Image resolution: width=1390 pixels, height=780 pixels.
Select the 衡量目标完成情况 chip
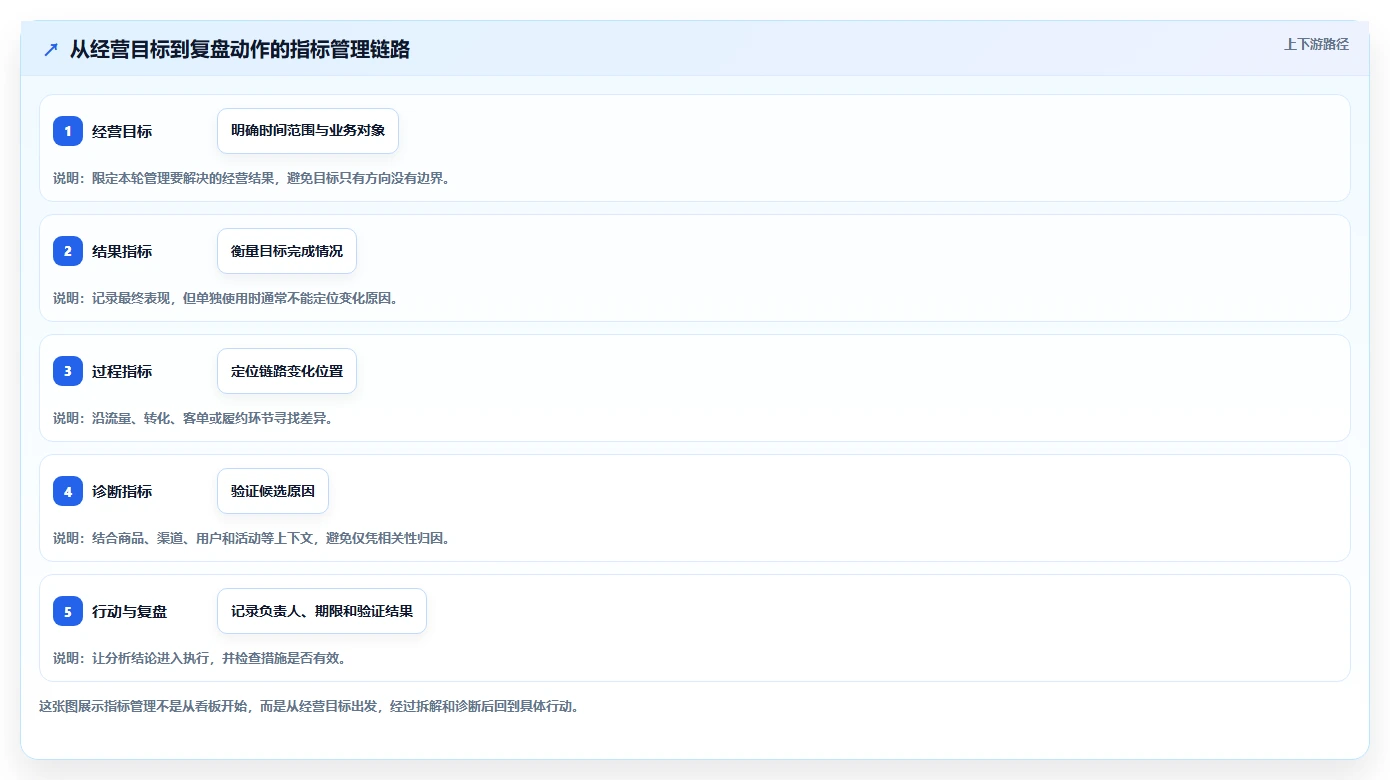[x=287, y=251]
